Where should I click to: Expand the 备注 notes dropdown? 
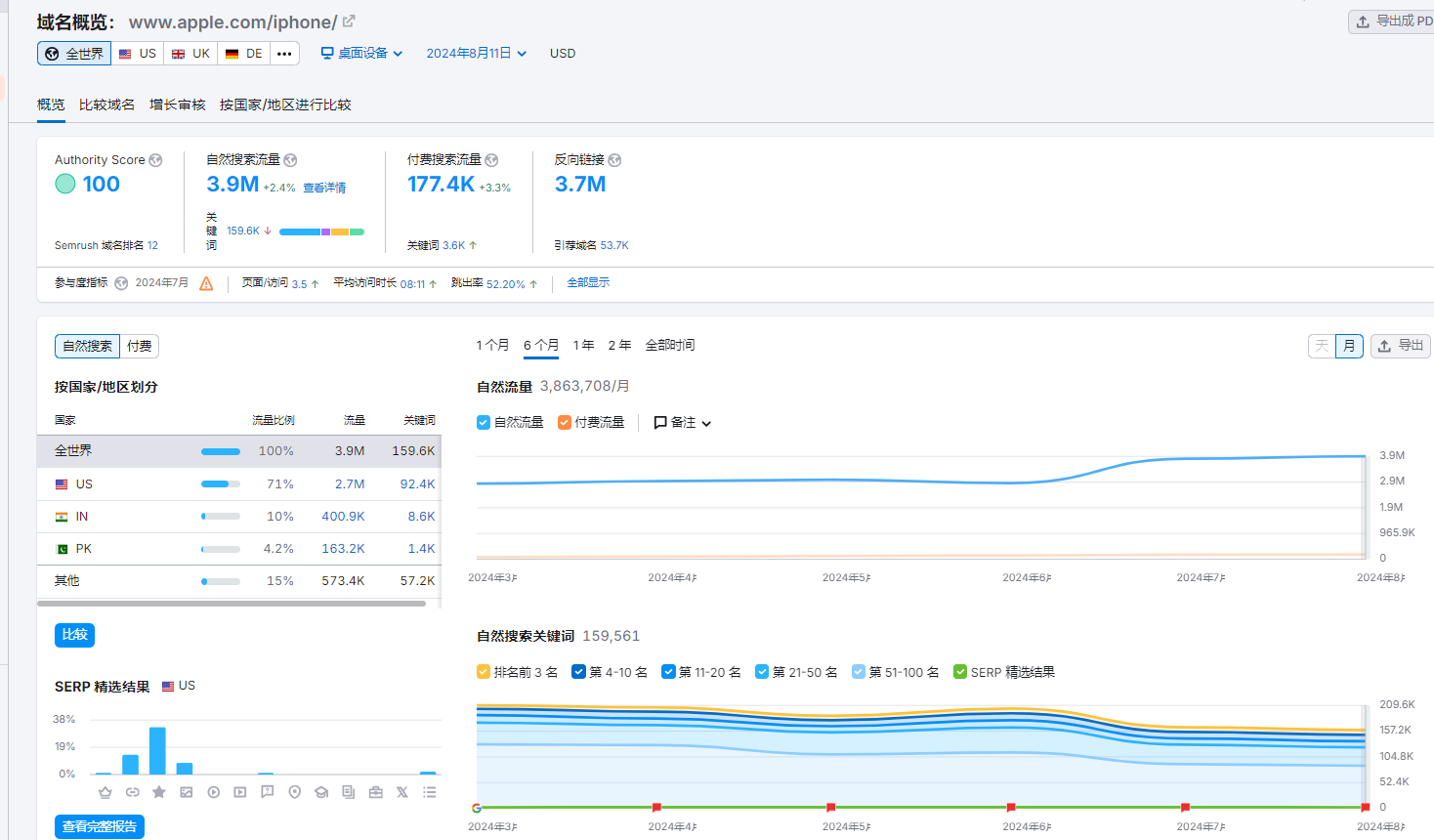click(683, 423)
